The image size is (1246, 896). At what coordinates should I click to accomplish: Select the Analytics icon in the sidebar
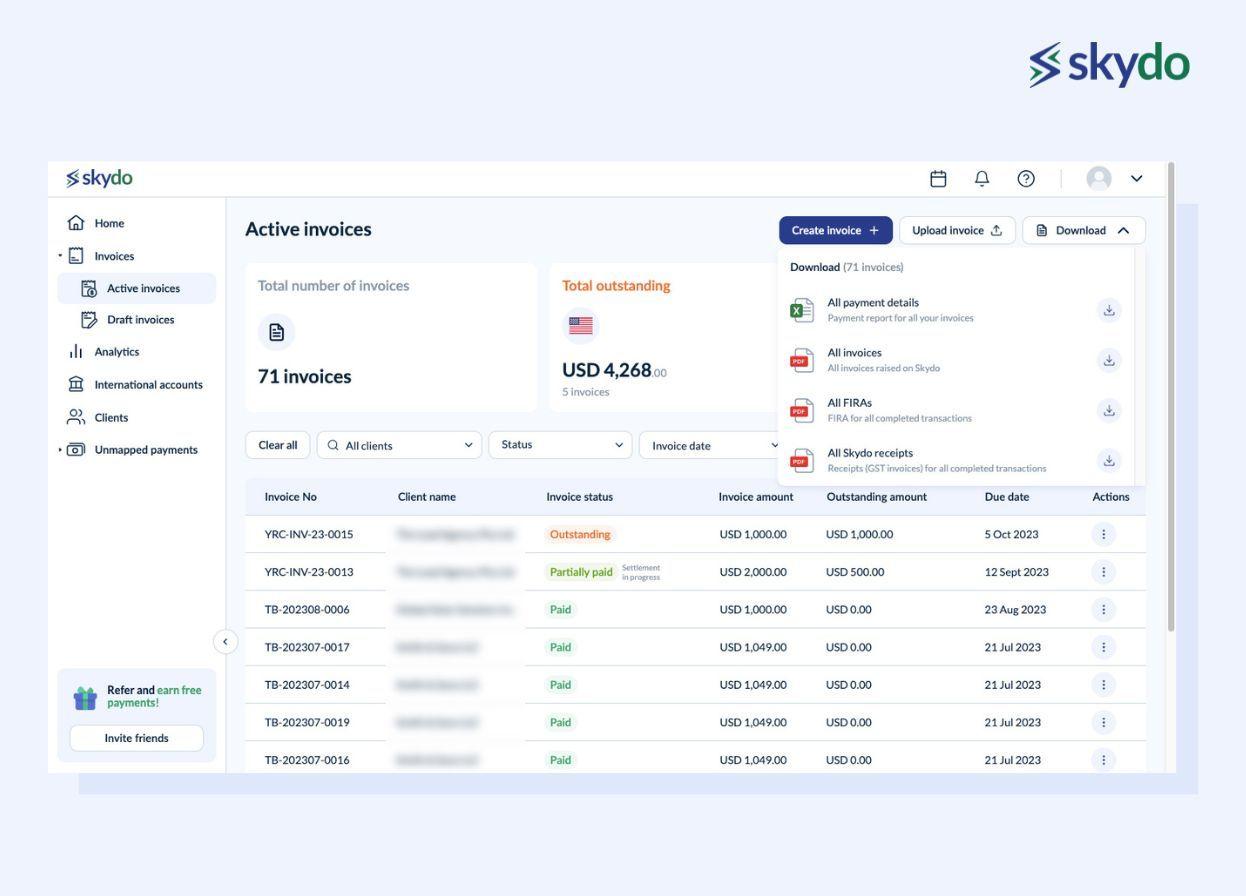pos(75,352)
